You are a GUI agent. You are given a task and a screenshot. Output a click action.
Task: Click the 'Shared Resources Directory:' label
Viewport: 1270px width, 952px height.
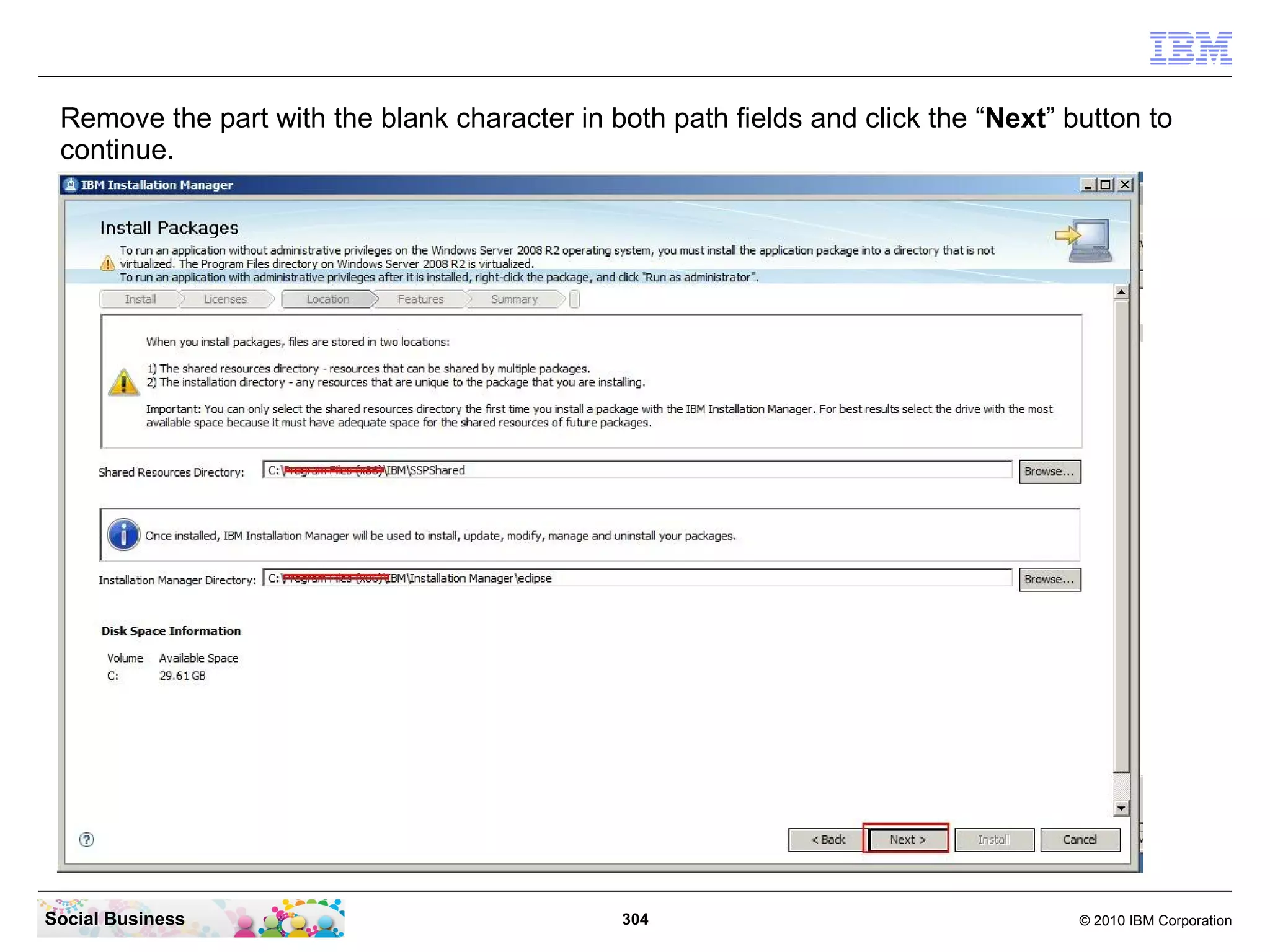click(172, 472)
